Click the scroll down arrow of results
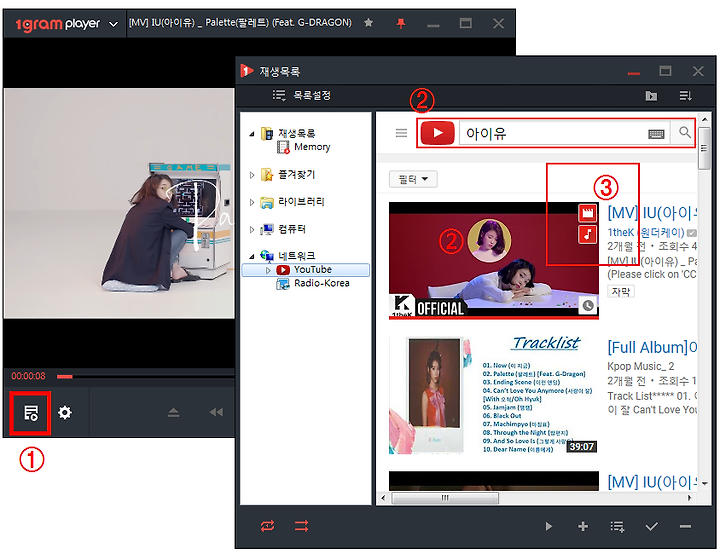 (704, 484)
